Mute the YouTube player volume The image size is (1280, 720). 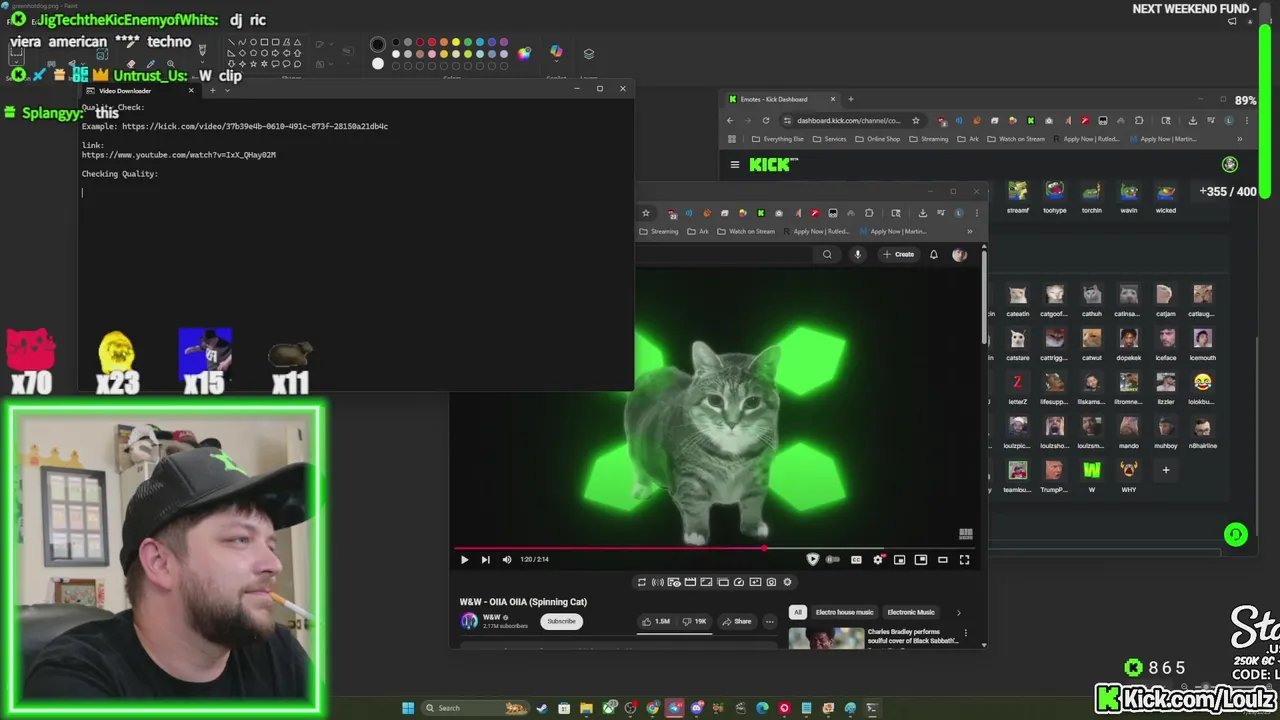[507, 560]
